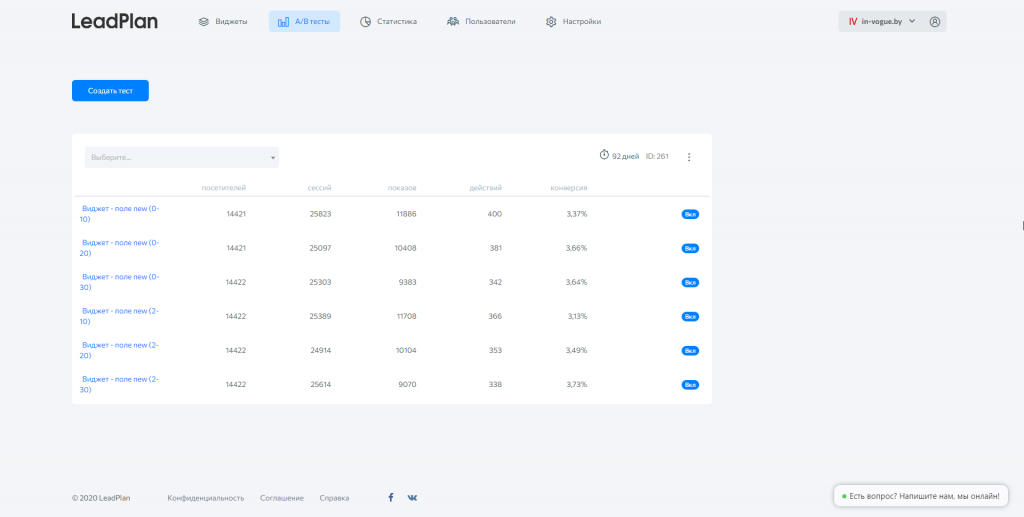Go to the Пользователи section
Image resolution: width=1024 pixels, height=517 pixels.
(481, 21)
